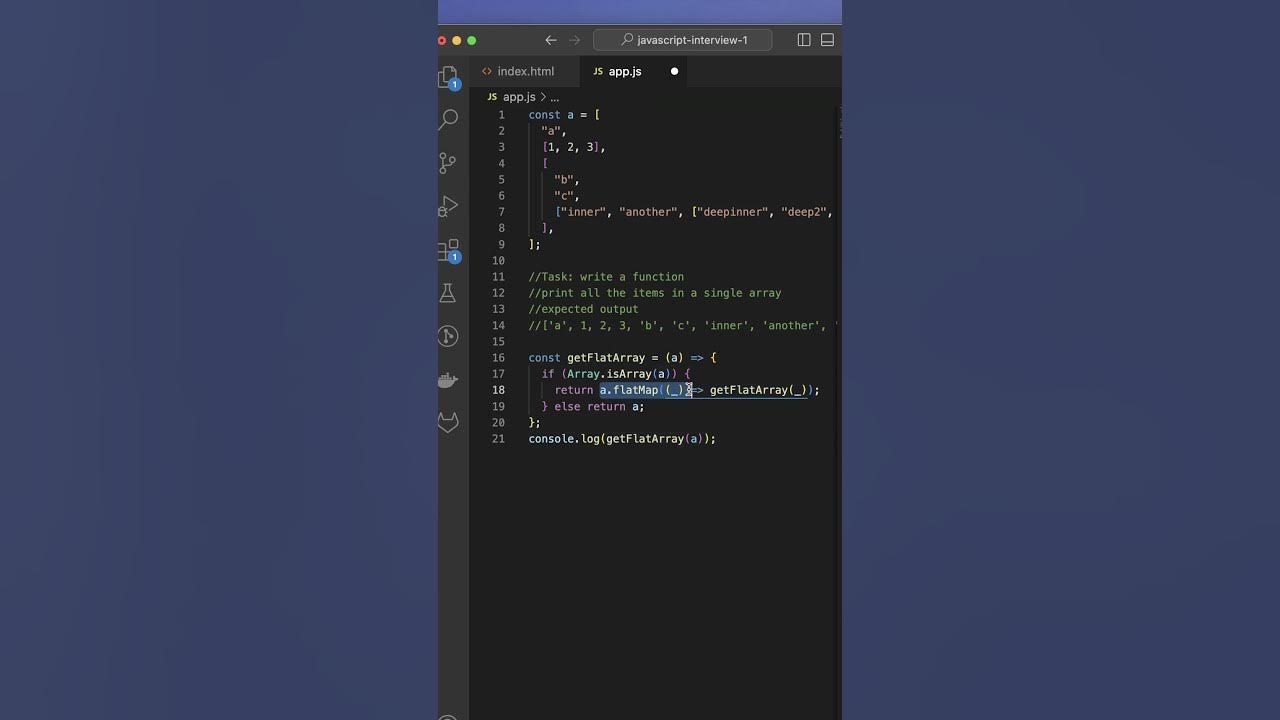Click the '//Task: write a function' comment
The width and height of the screenshot is (1280, 720).
click(606, 277)
